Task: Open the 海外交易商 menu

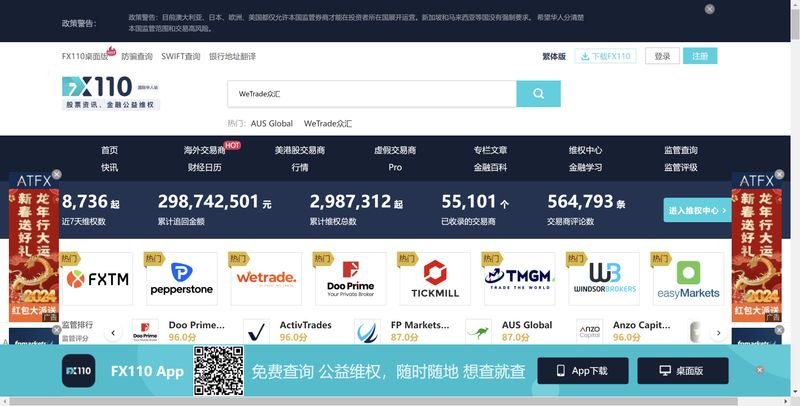Action: click(x=204, y=150)
